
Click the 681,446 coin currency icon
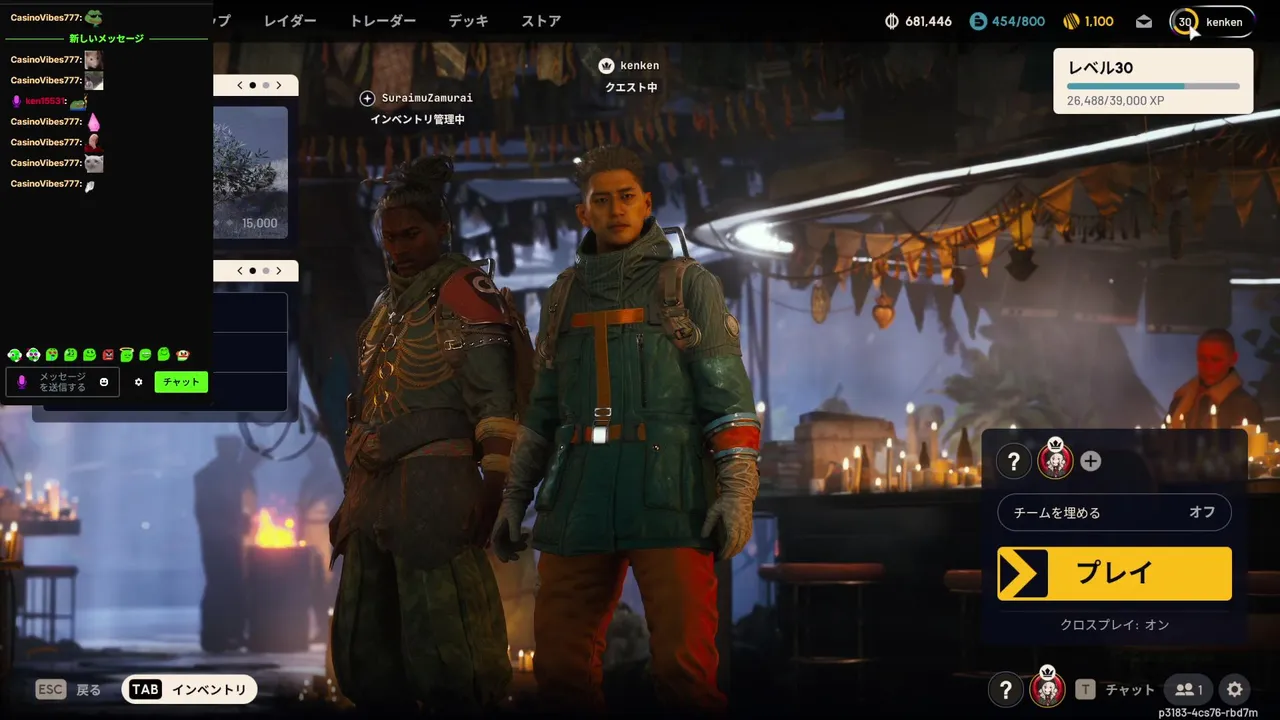pyautogui.click(x=892, y=21)
